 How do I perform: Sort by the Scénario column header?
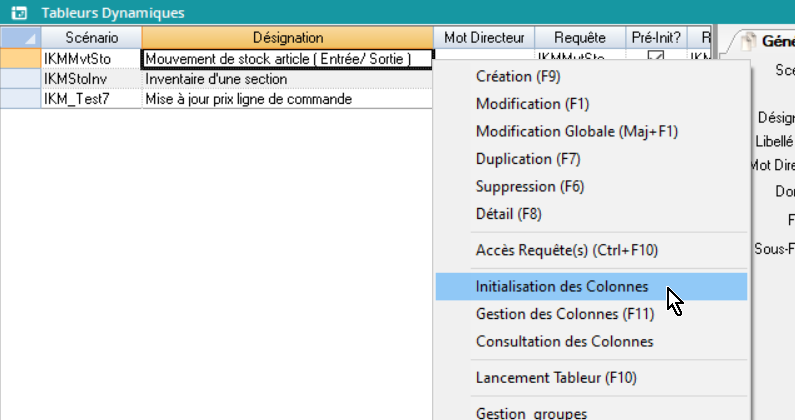pyautogui.click(x=91, y=38)
